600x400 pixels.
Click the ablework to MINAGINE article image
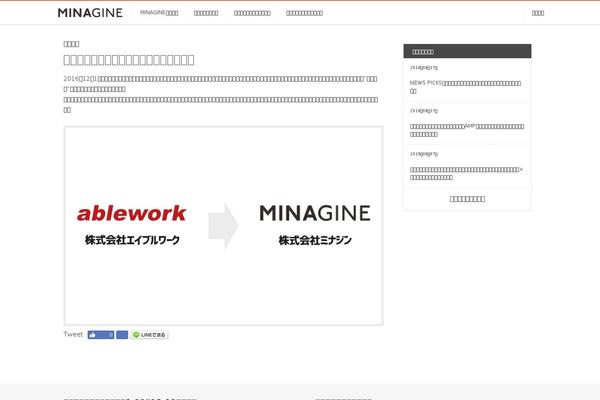pyautogui.click(x=223, y=226)
